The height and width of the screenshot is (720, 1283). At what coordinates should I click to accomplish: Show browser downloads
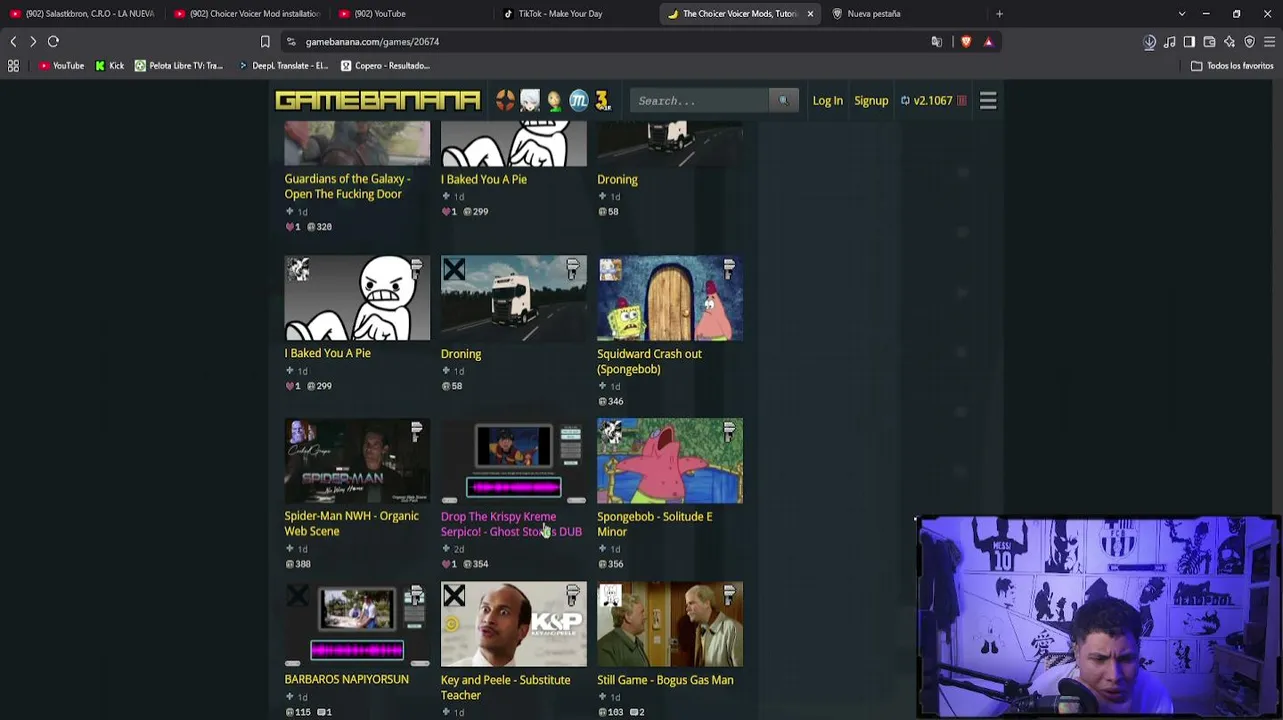coord(1149,42)
